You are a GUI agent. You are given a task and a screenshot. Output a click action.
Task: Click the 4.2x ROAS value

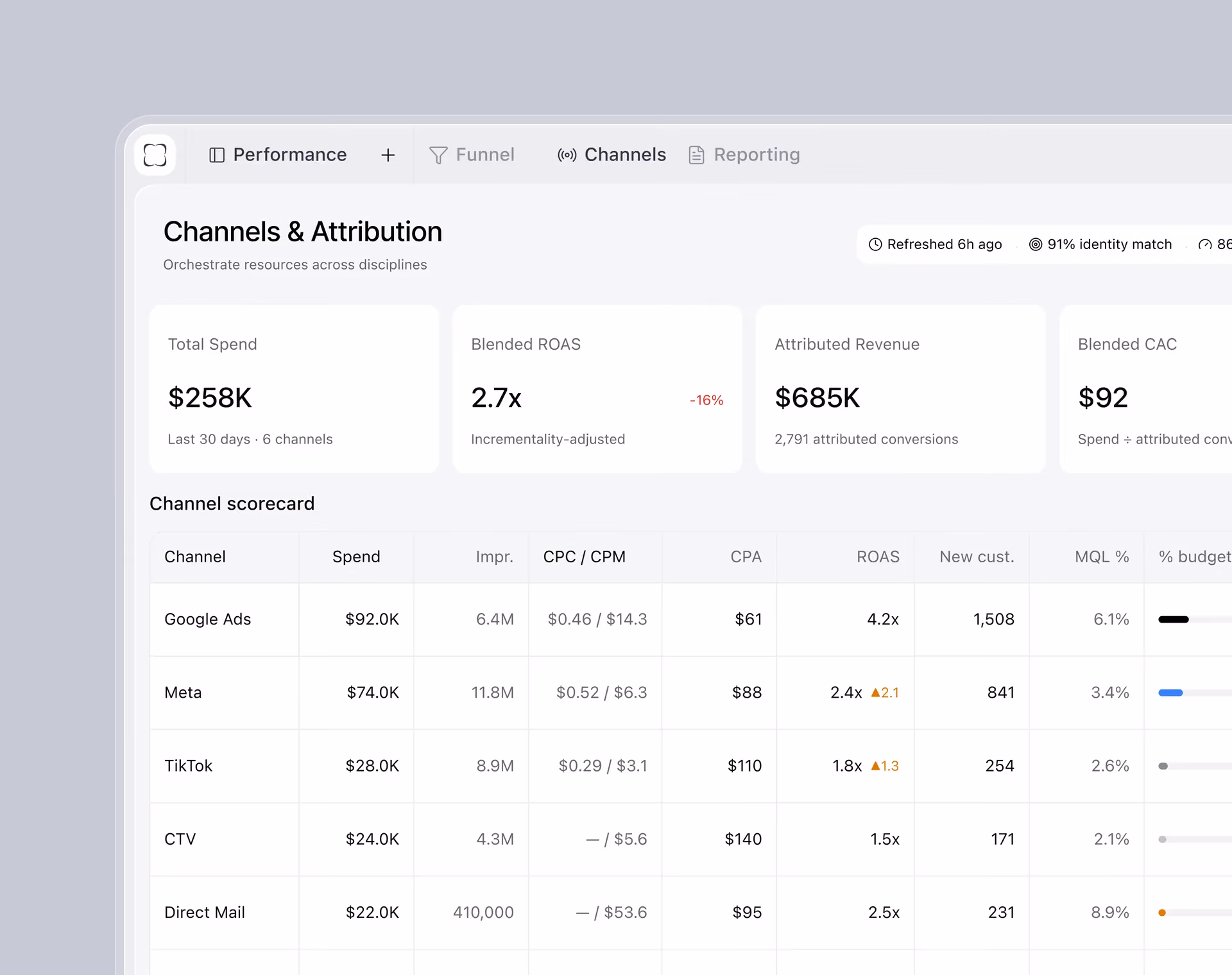tap(883, 619)
